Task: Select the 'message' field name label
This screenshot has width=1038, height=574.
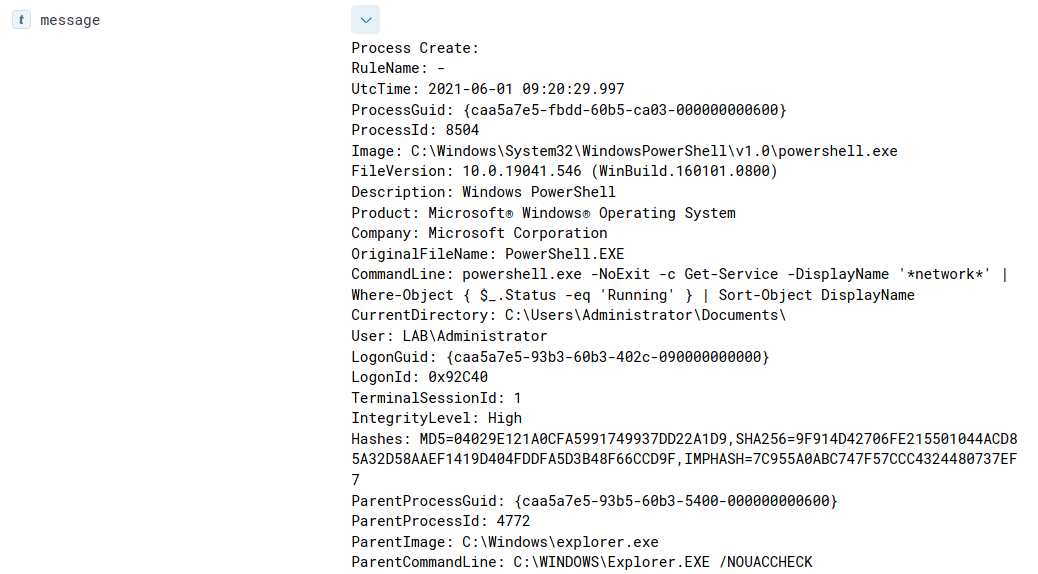Action: click(x=70, y=20)
